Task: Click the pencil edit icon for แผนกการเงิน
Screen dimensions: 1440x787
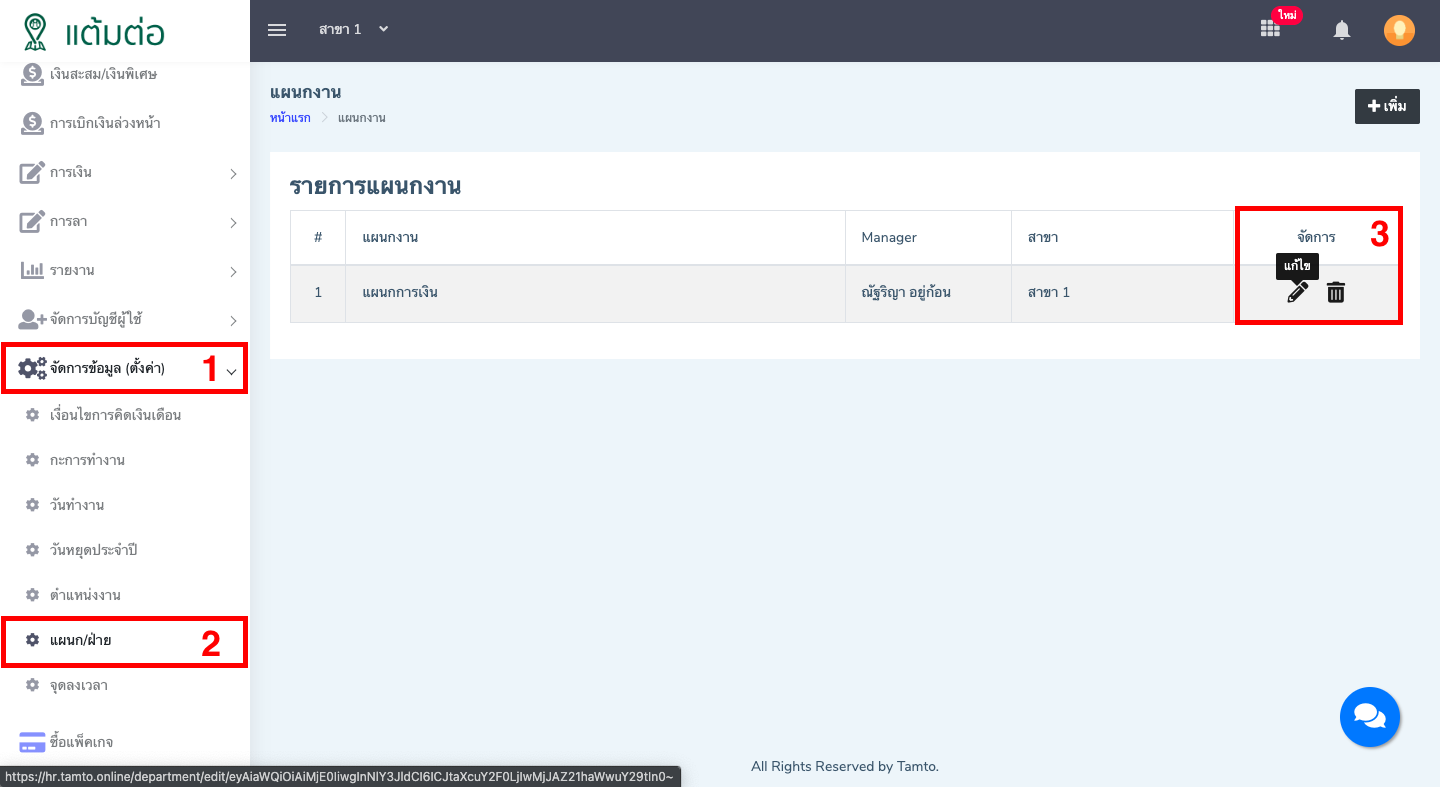Action: point(1297,292)
